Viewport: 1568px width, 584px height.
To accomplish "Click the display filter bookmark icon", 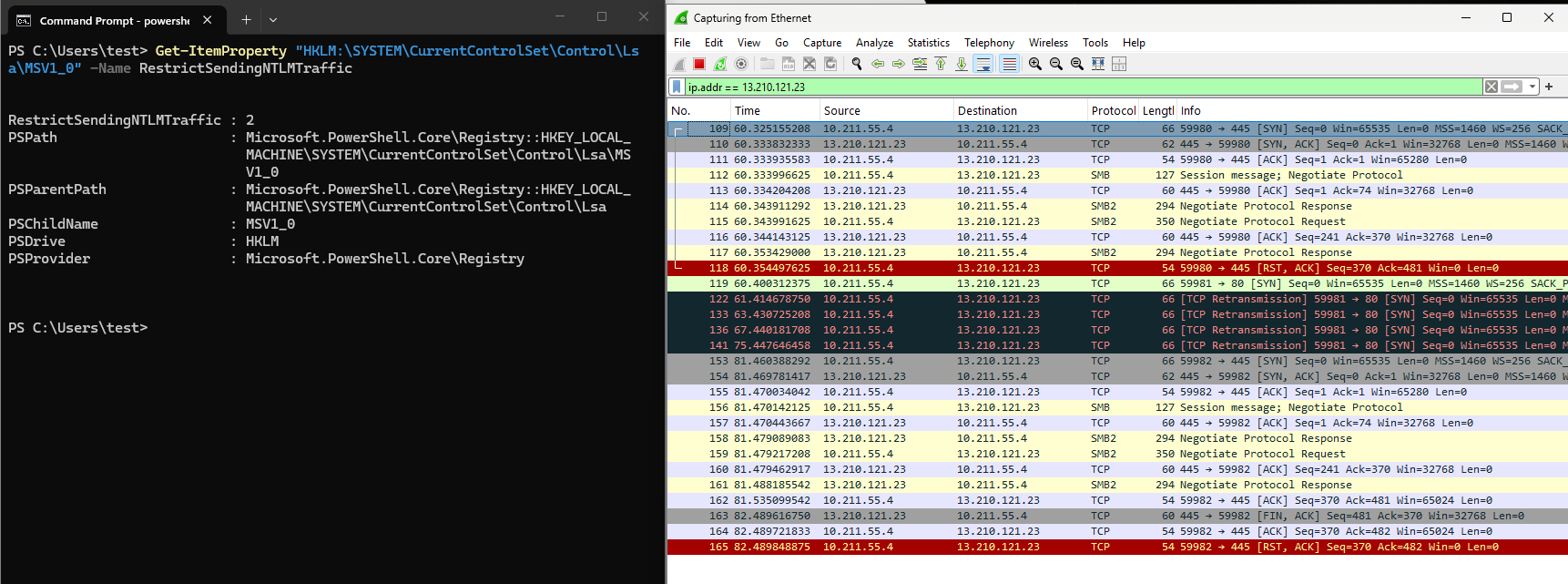I will click(677, 87).
